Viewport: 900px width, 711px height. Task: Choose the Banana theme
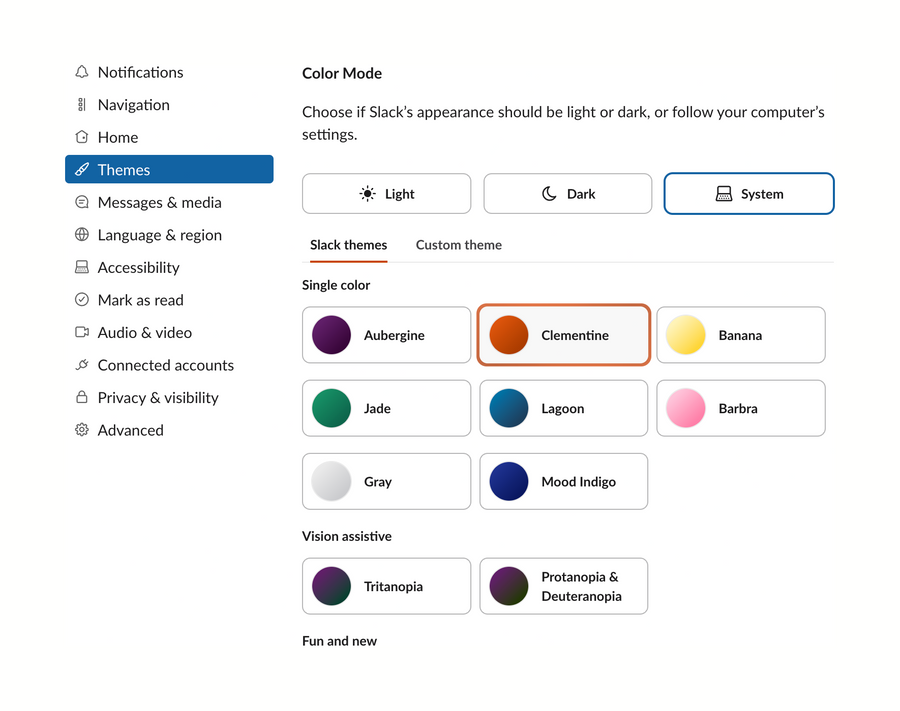pos(740,335)
